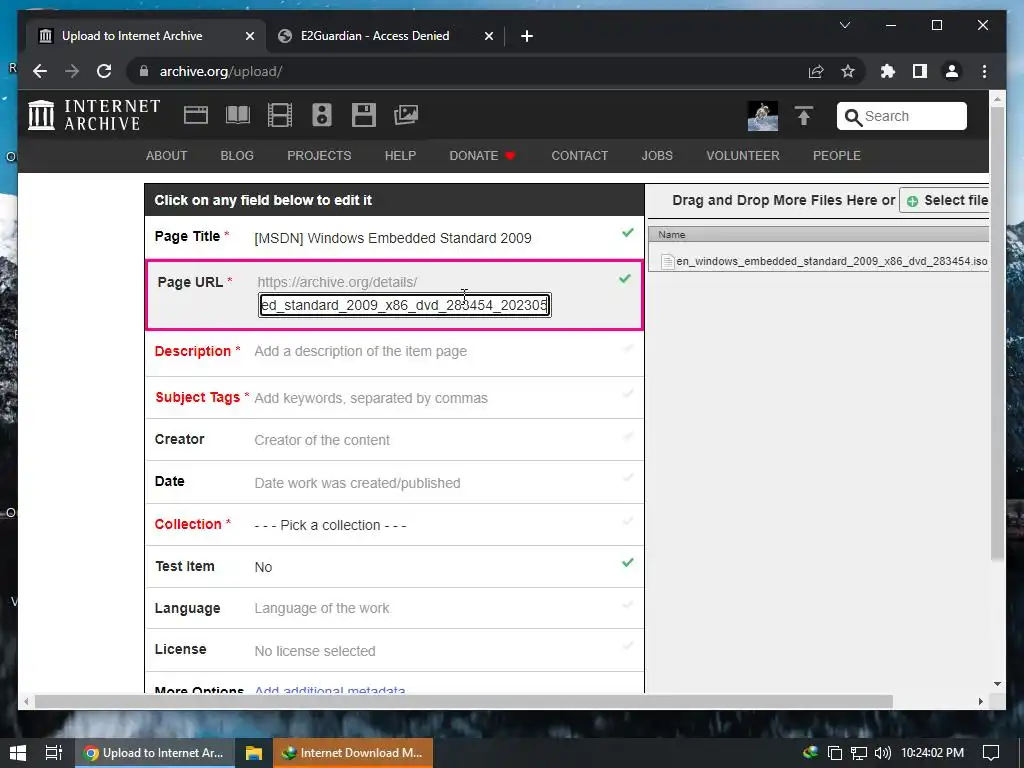Reload the archive.org page

(x=104, y=71)
